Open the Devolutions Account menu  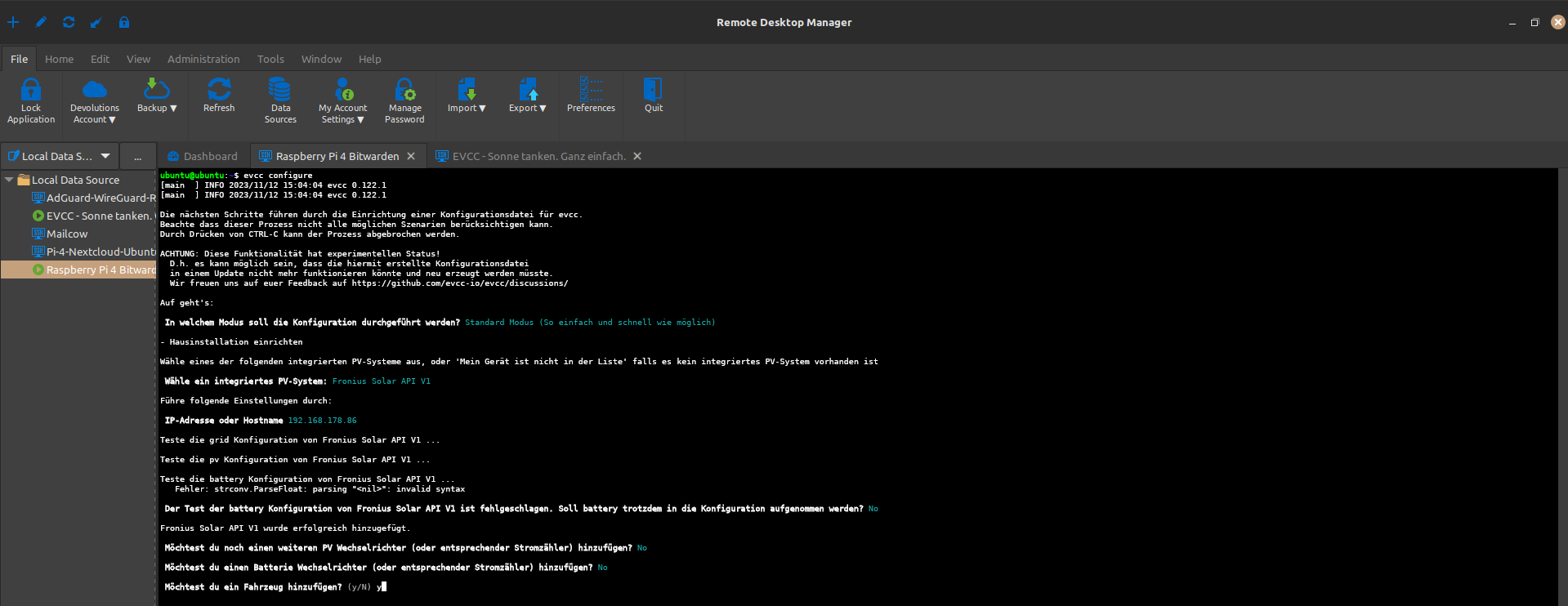pyautogui.click(x=94, y=101)
